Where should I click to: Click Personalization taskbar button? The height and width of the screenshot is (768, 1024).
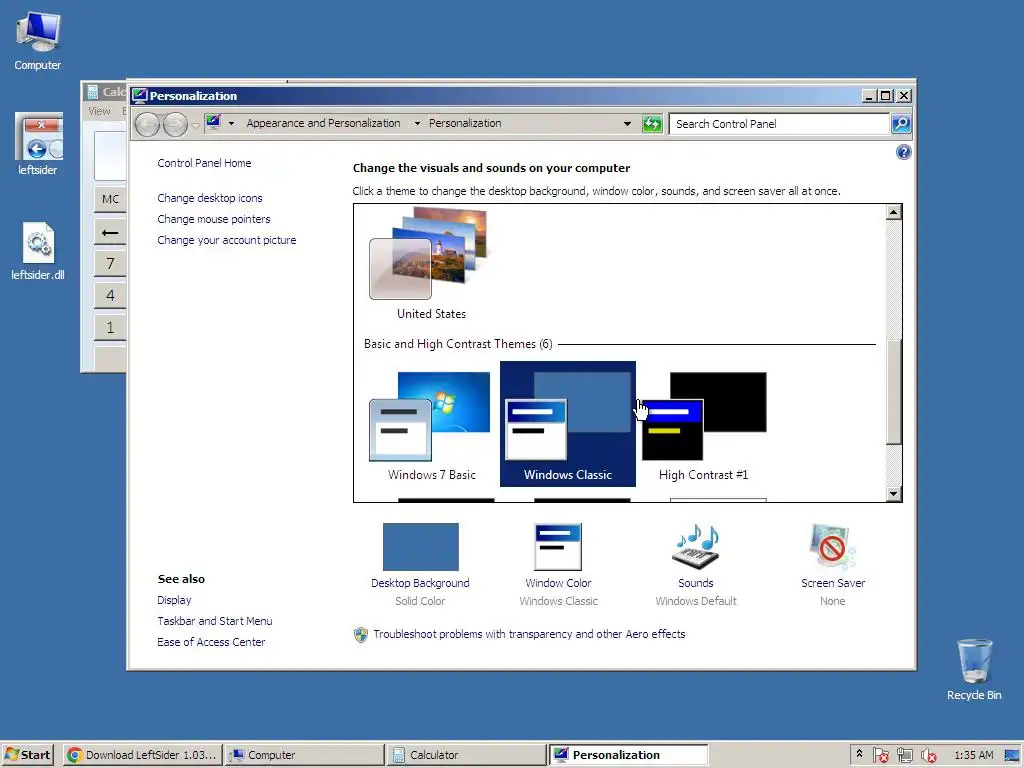point(628,755)
